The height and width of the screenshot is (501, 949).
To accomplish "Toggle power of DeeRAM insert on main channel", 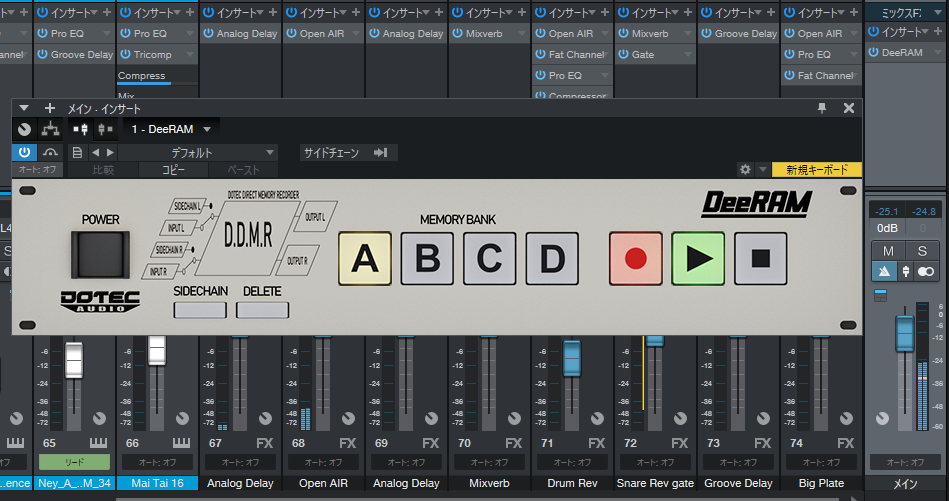I will 873,53.
